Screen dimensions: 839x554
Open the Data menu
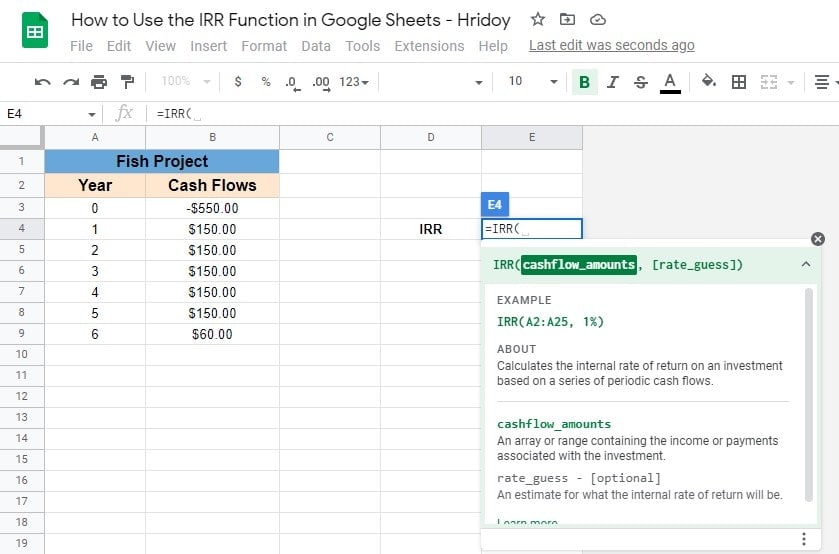(x=316, y=46)
